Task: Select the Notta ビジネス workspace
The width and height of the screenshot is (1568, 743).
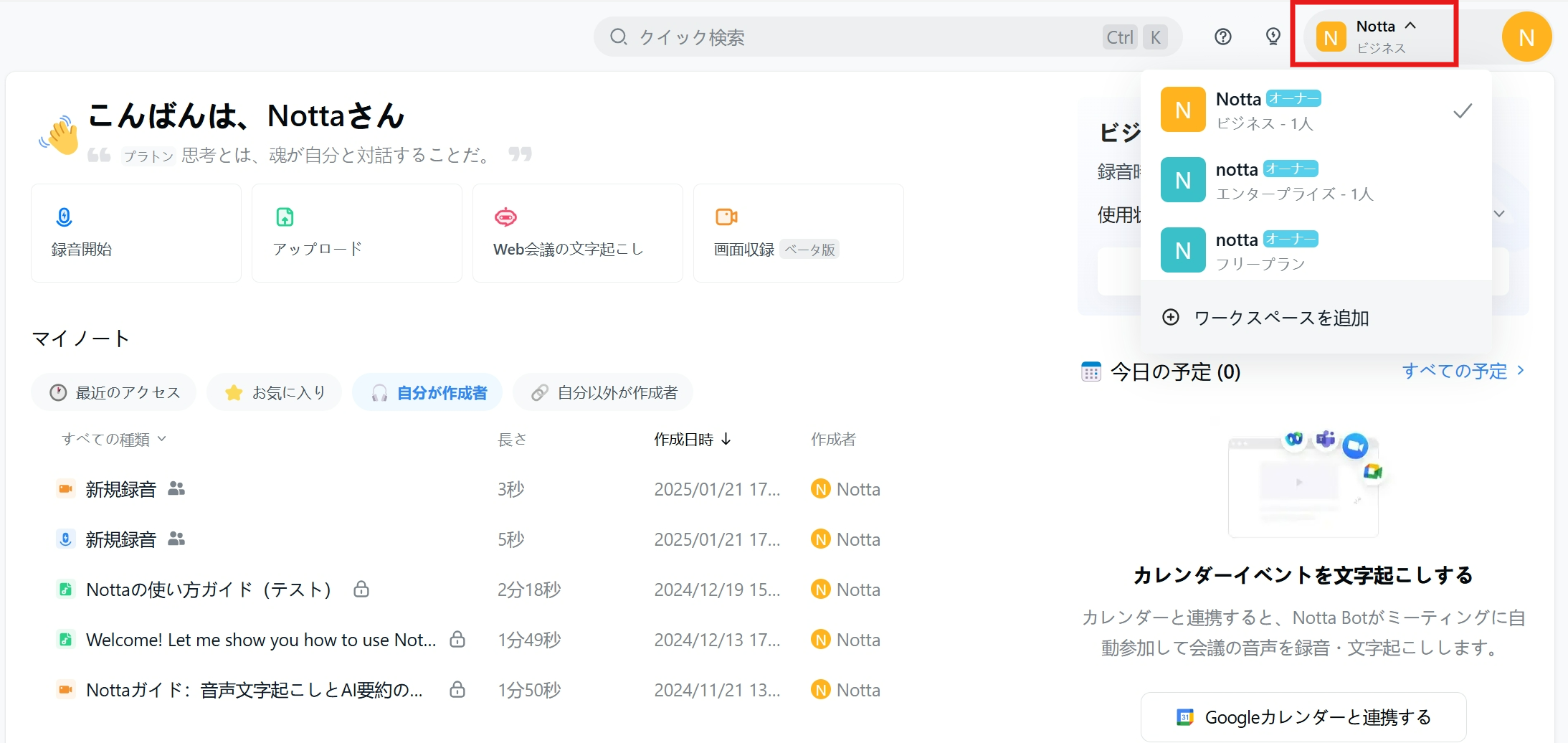Action: pyautogui.click(x=1316, y=110)
